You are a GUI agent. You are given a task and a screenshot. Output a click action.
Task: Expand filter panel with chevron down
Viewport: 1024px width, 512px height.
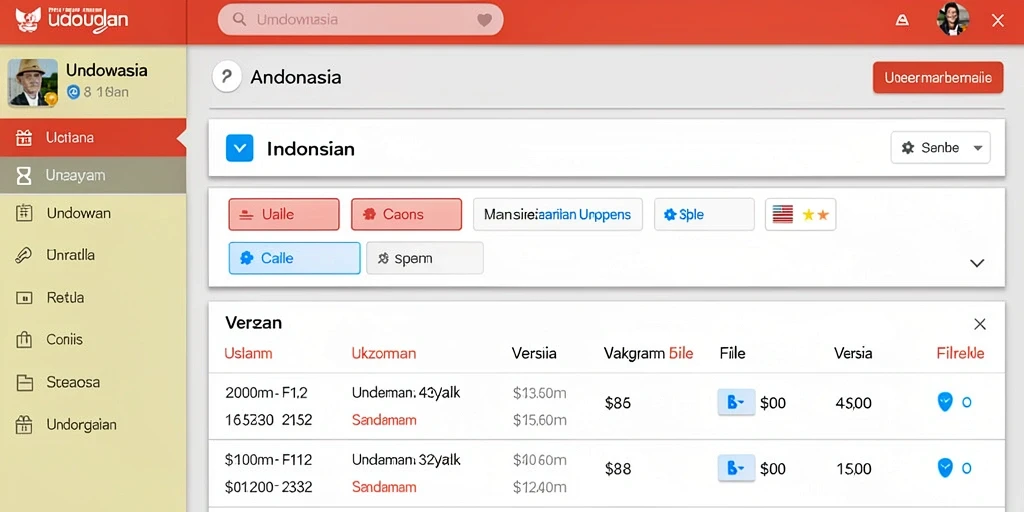(x=977, y=263)
